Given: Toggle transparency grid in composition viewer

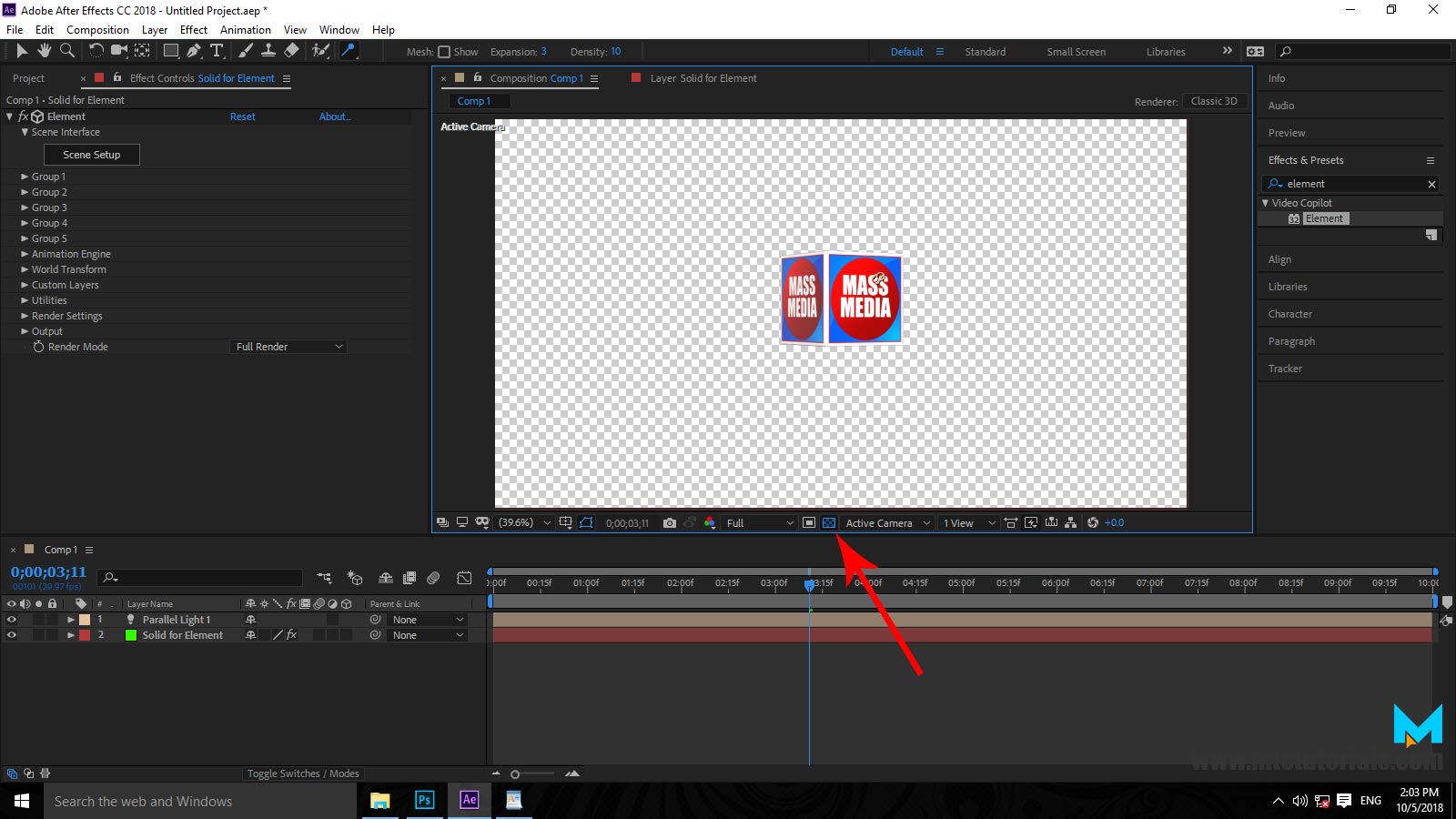Looking at the screenshot, I should click(x=830, y=523).
